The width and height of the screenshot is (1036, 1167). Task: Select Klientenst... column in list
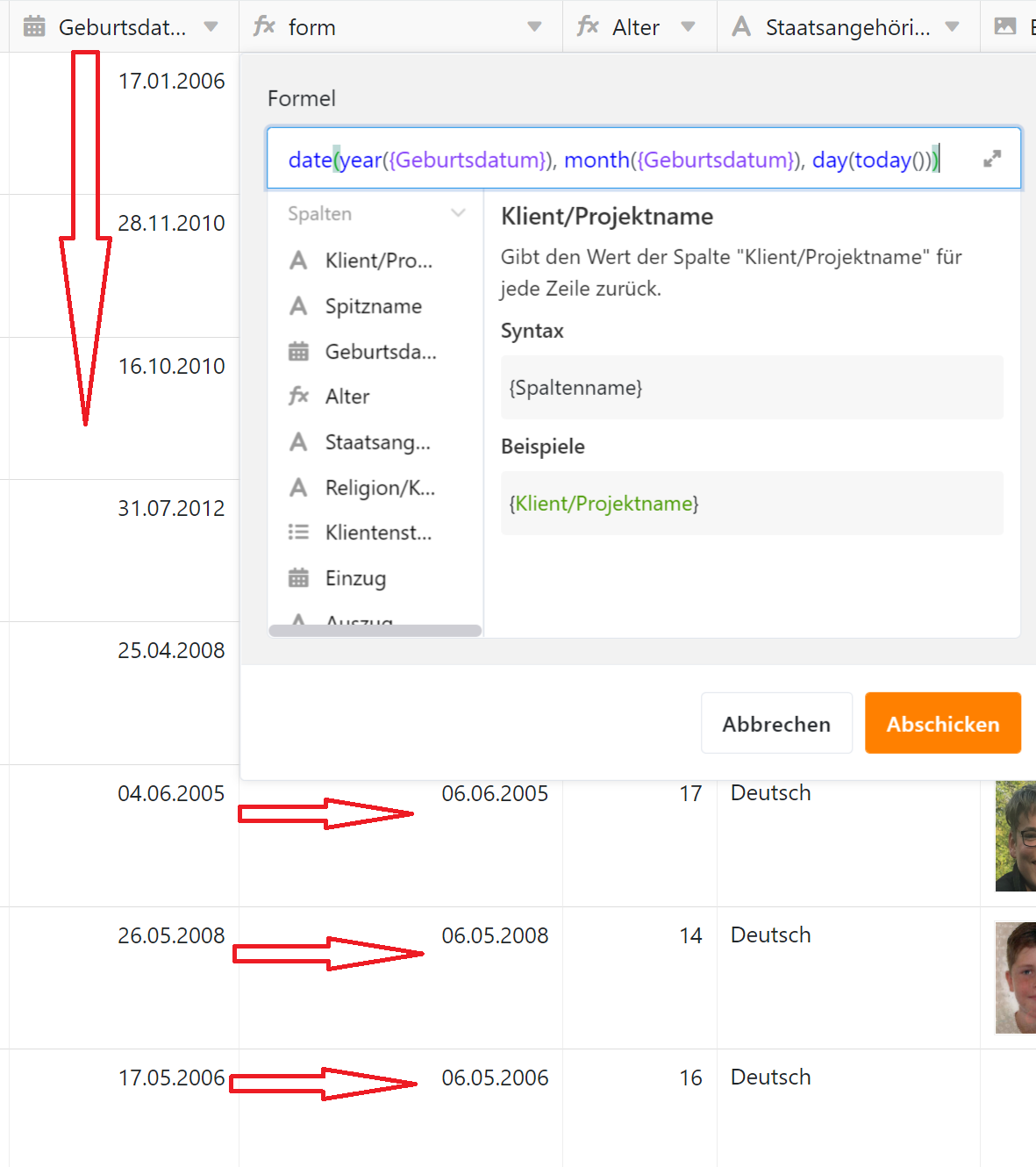click(x=378, y=533)
